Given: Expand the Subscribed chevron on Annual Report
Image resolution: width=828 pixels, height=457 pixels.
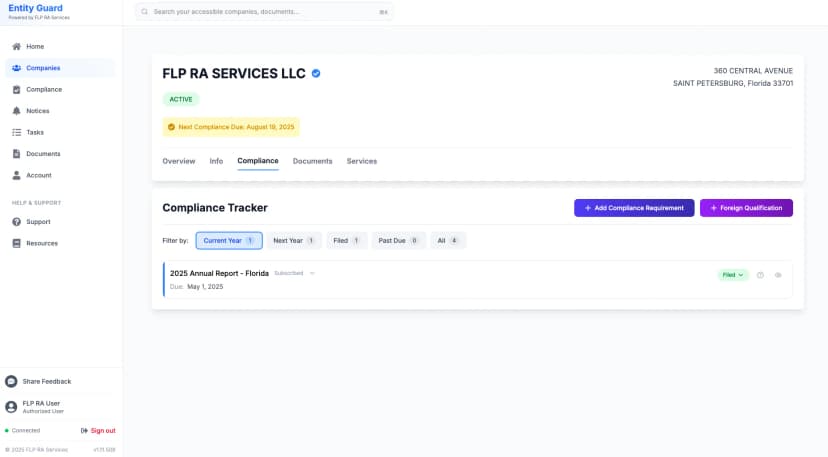Looking at the screenshot, I should (312, 273).
